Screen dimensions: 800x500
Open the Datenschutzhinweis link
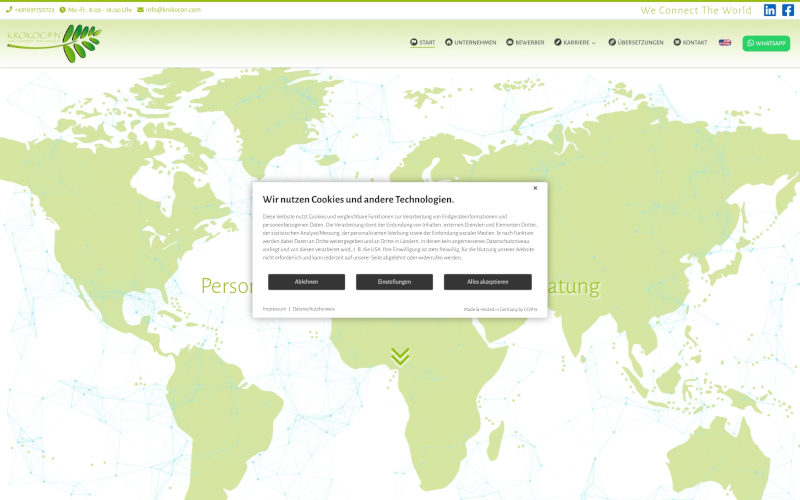pyautogui.click(x=314, y=309)
